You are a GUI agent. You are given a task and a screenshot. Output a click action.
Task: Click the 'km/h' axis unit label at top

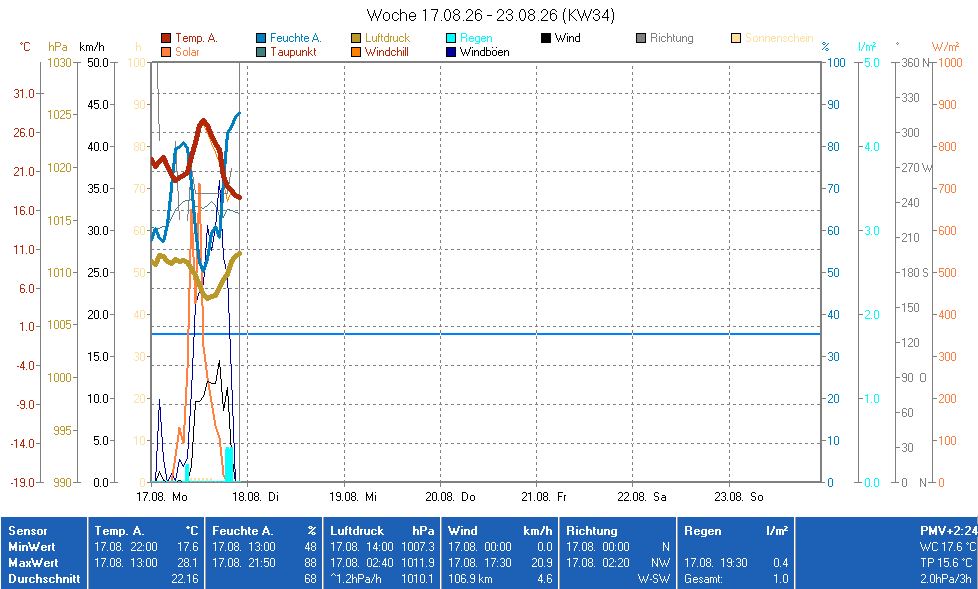(x=92, y=47)
